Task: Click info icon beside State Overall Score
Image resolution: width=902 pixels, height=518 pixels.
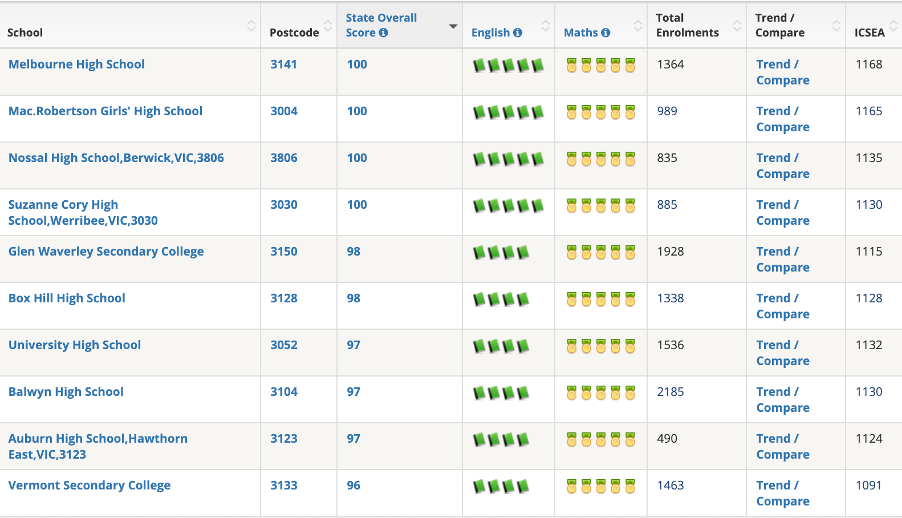Action: pos(383,33)
